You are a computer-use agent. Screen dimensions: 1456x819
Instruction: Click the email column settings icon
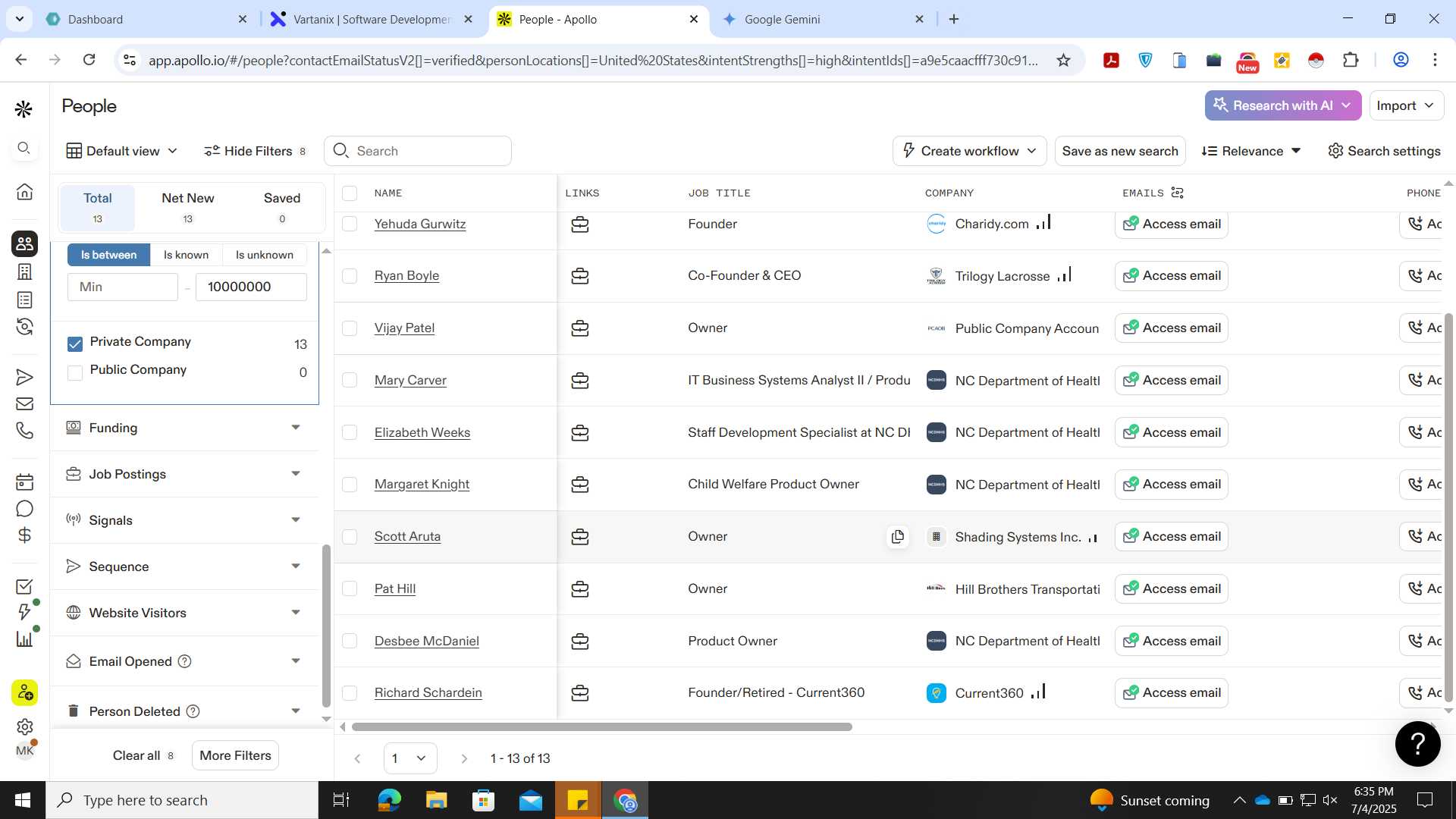pos(1177,193)
